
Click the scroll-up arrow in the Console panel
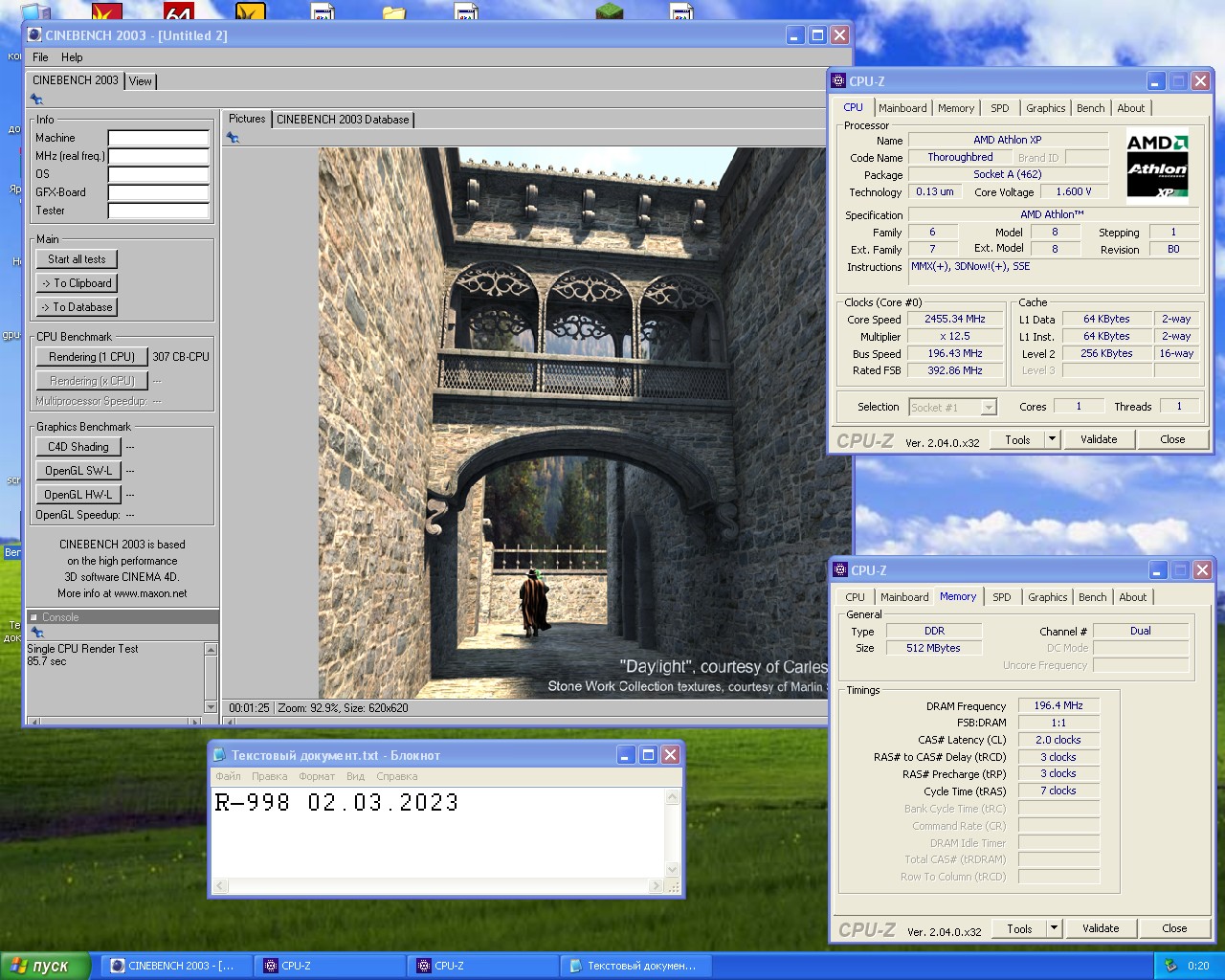click(212, 650)
